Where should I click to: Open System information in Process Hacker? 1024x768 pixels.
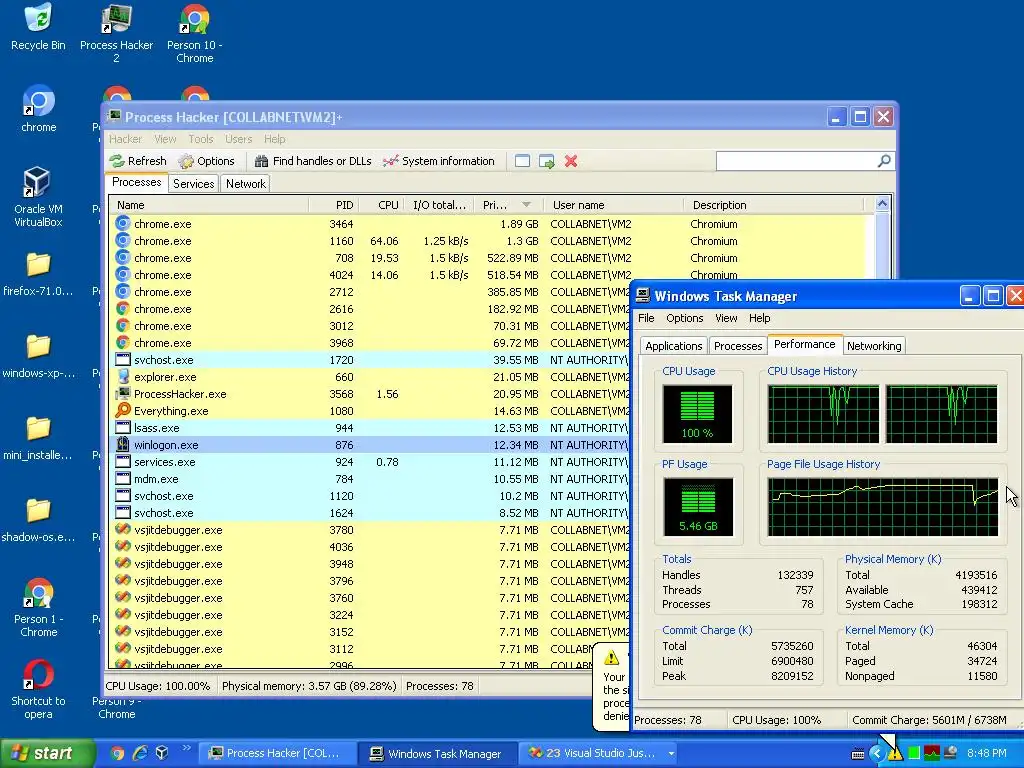(x=439, y=161)
